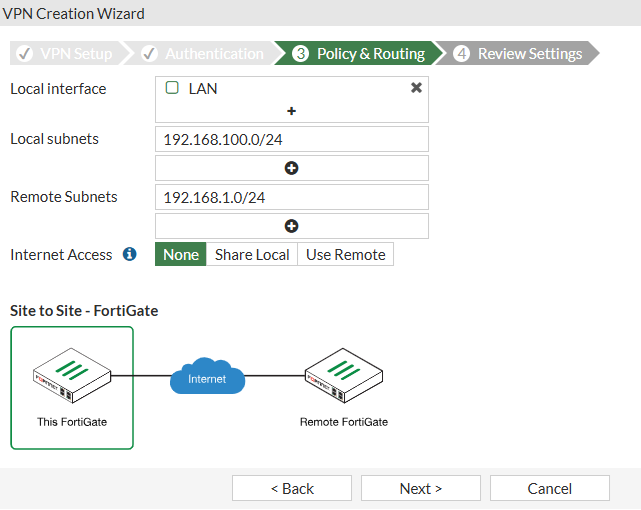This screenshot has width=641, height=510.
Task: Add another local subnet with the plus icon
Action: pos(291,168)
